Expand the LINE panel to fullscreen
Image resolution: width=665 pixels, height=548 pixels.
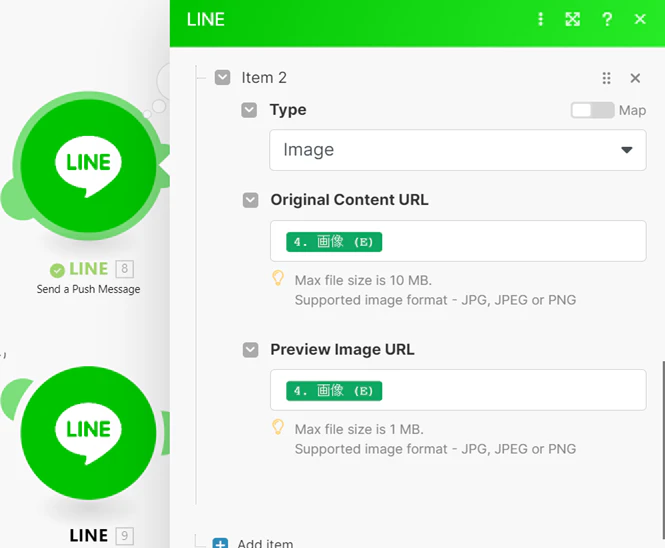point(573,19)
